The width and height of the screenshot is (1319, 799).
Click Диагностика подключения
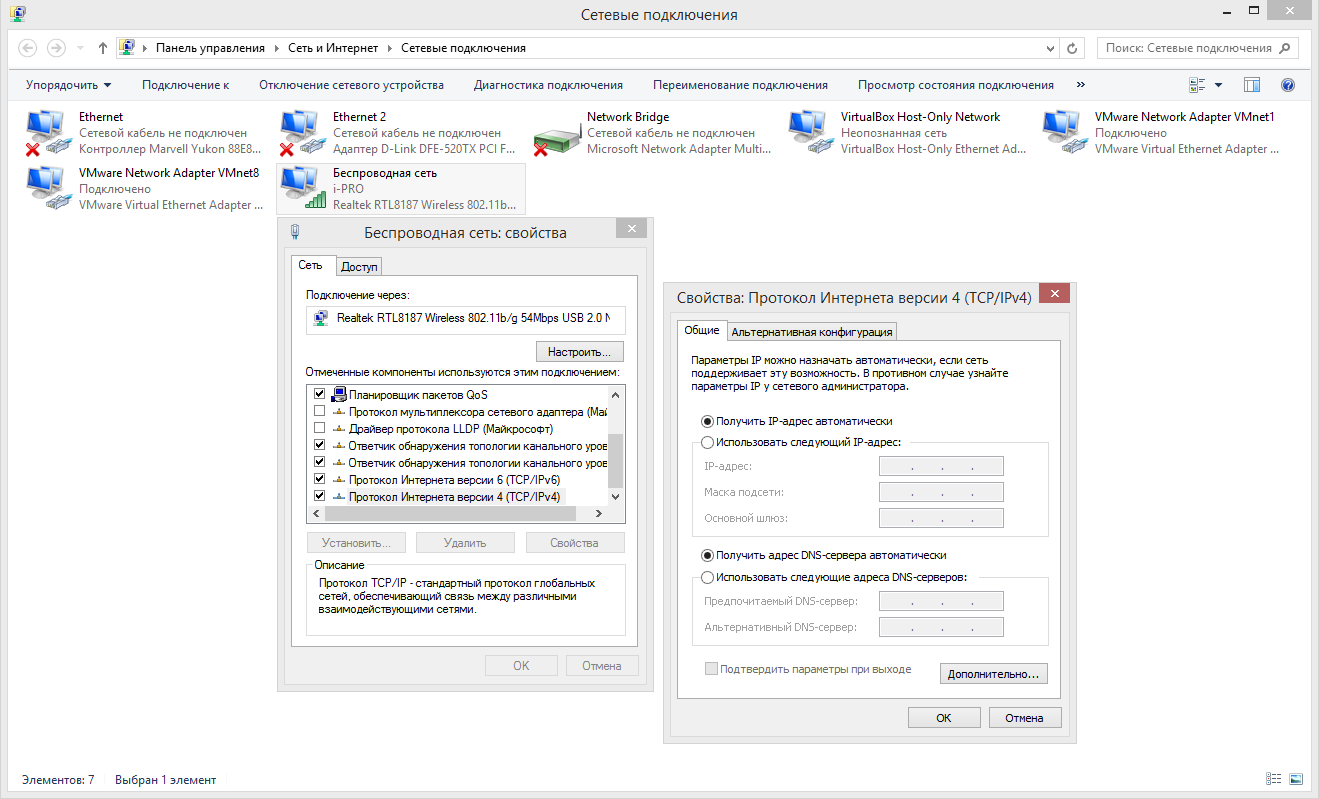click(x=549, y=85)
